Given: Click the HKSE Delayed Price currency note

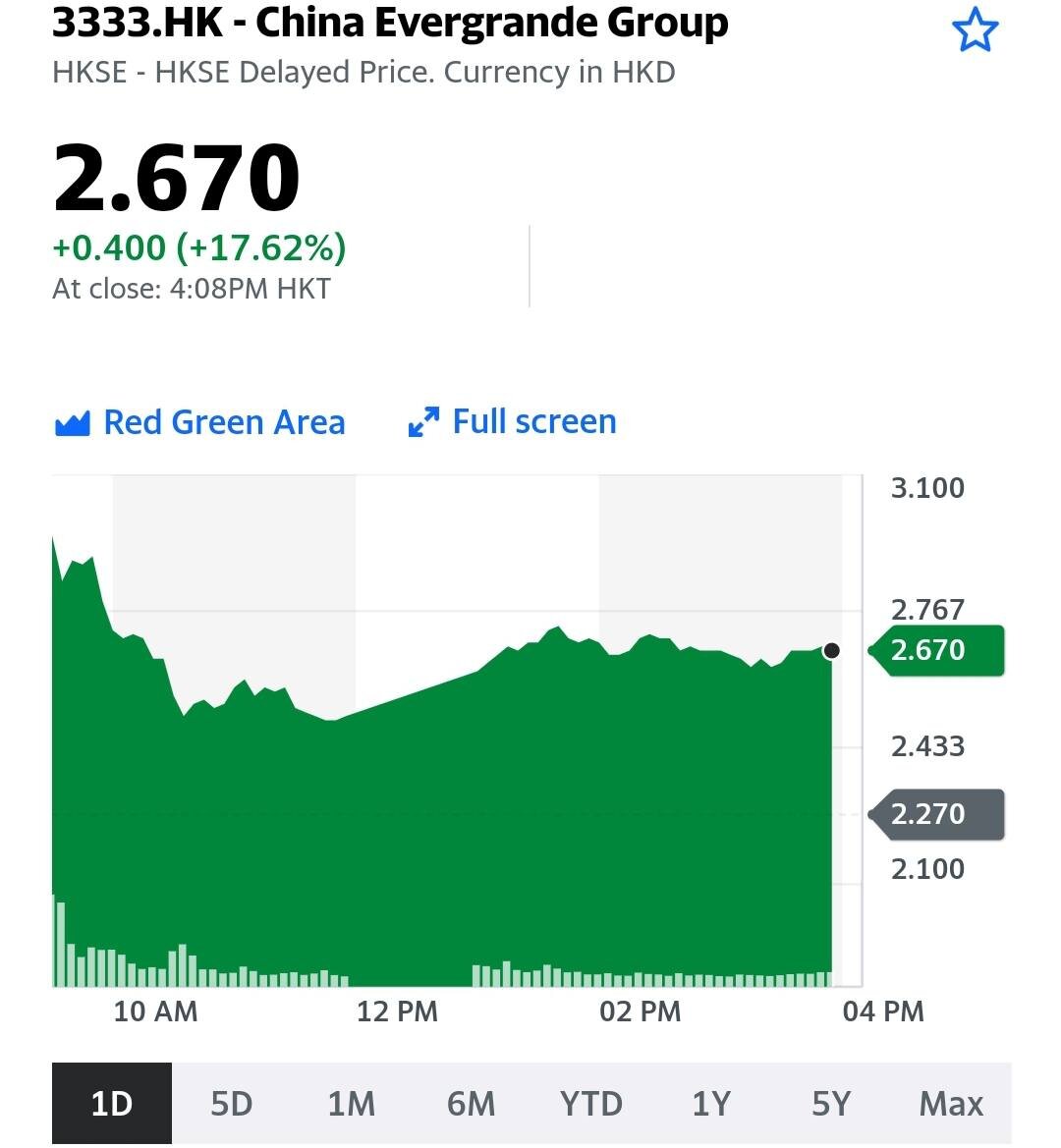Looking at the screenshot, I should point(363,73).
